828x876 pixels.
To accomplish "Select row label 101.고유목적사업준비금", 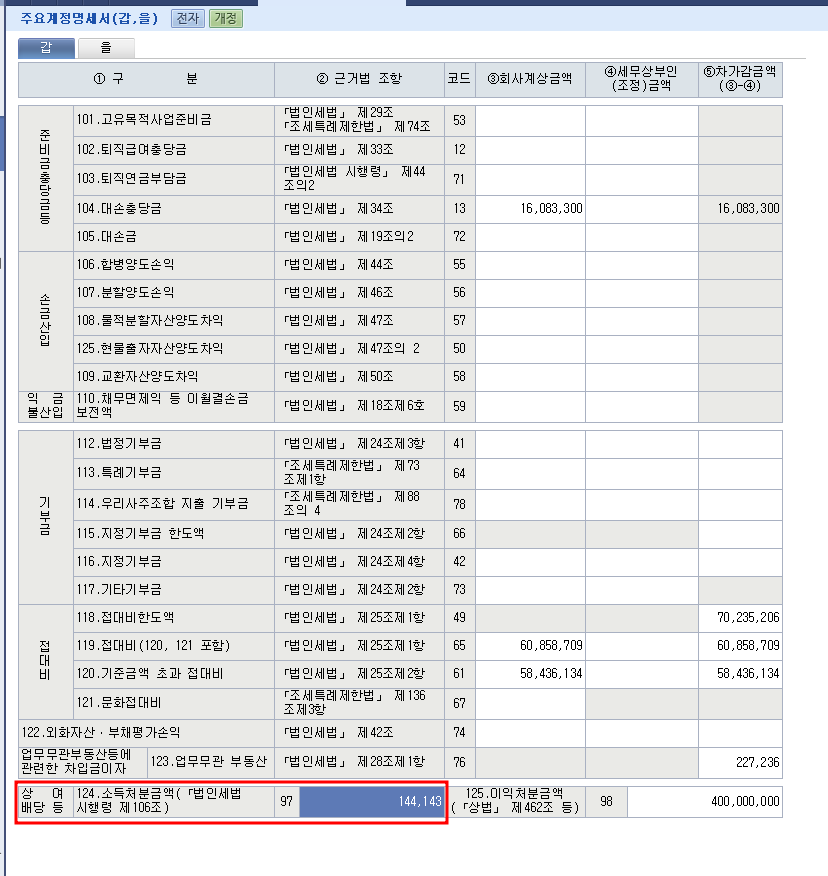I will pyautogui.click(x=174, y=120).
